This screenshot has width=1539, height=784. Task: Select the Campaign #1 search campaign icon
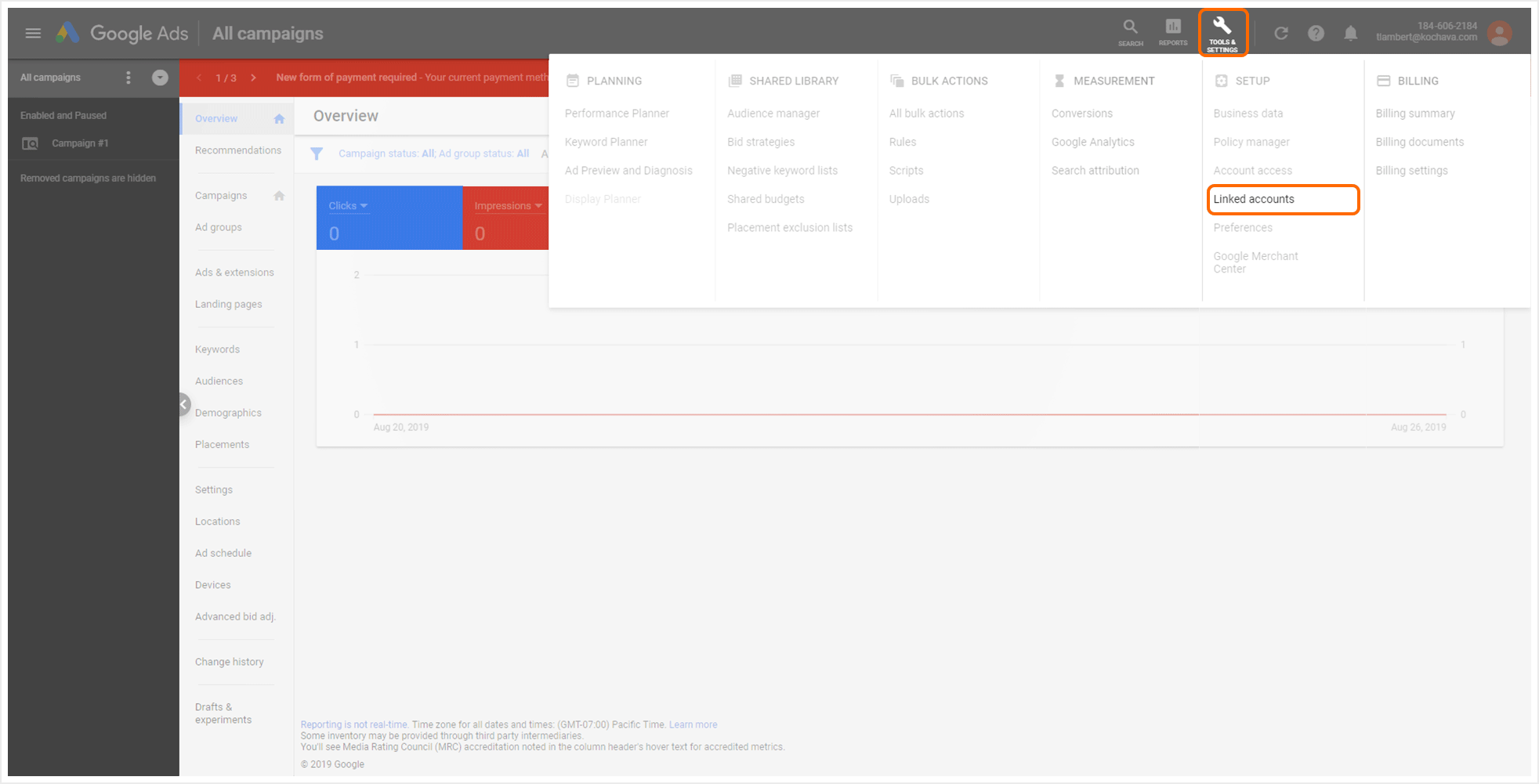[30, 143]
